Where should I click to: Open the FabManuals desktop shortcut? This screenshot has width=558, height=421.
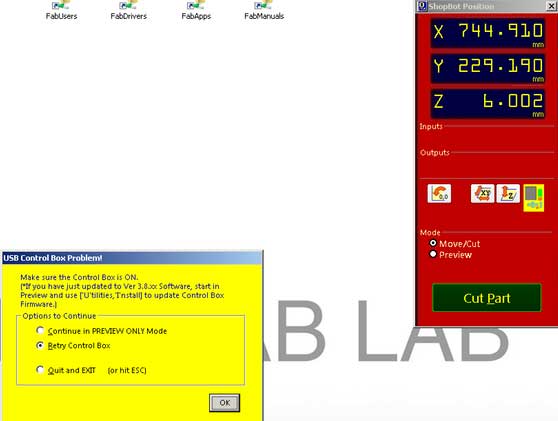264,11
